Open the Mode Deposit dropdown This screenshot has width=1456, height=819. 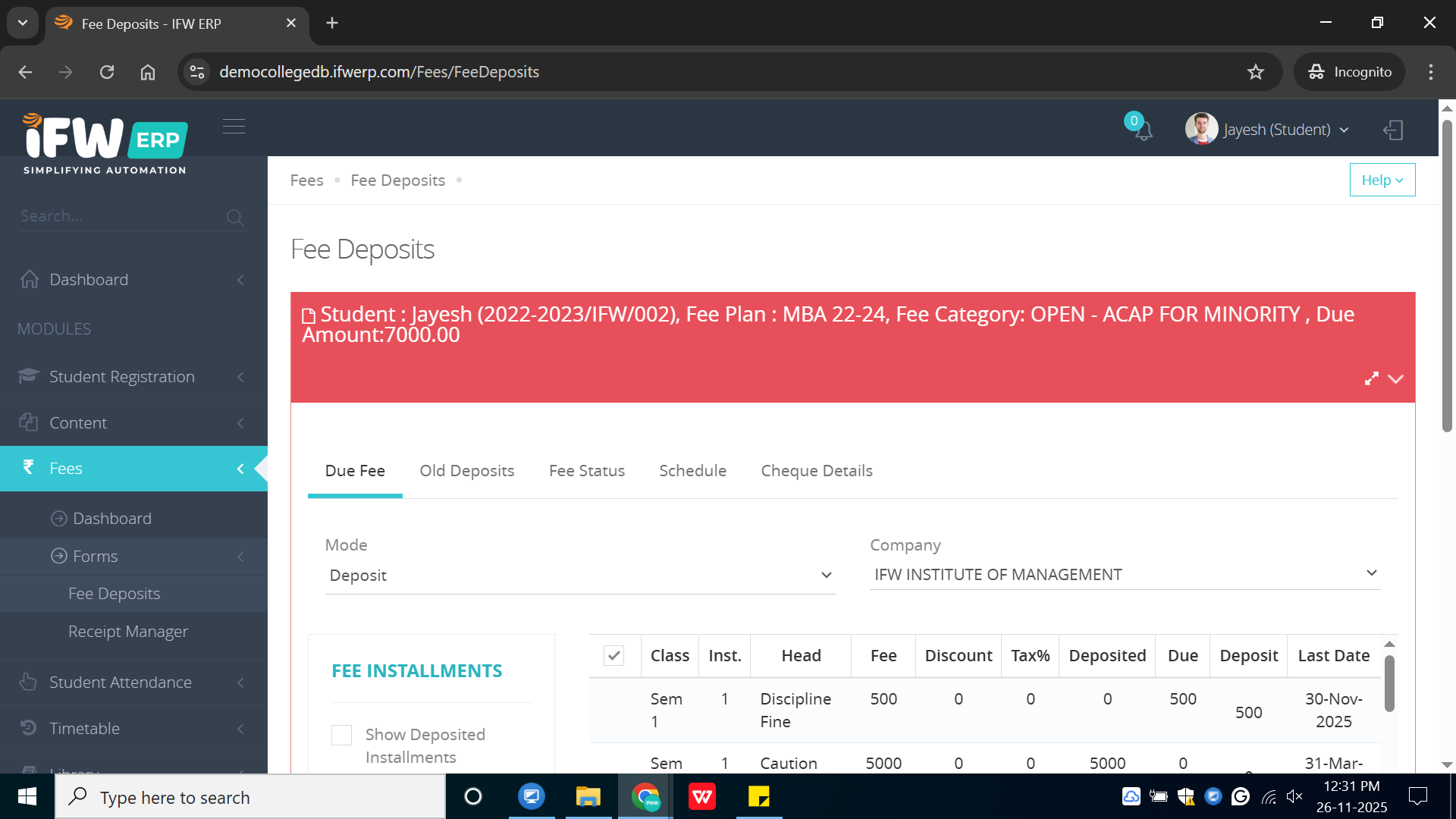pos(580,576)
